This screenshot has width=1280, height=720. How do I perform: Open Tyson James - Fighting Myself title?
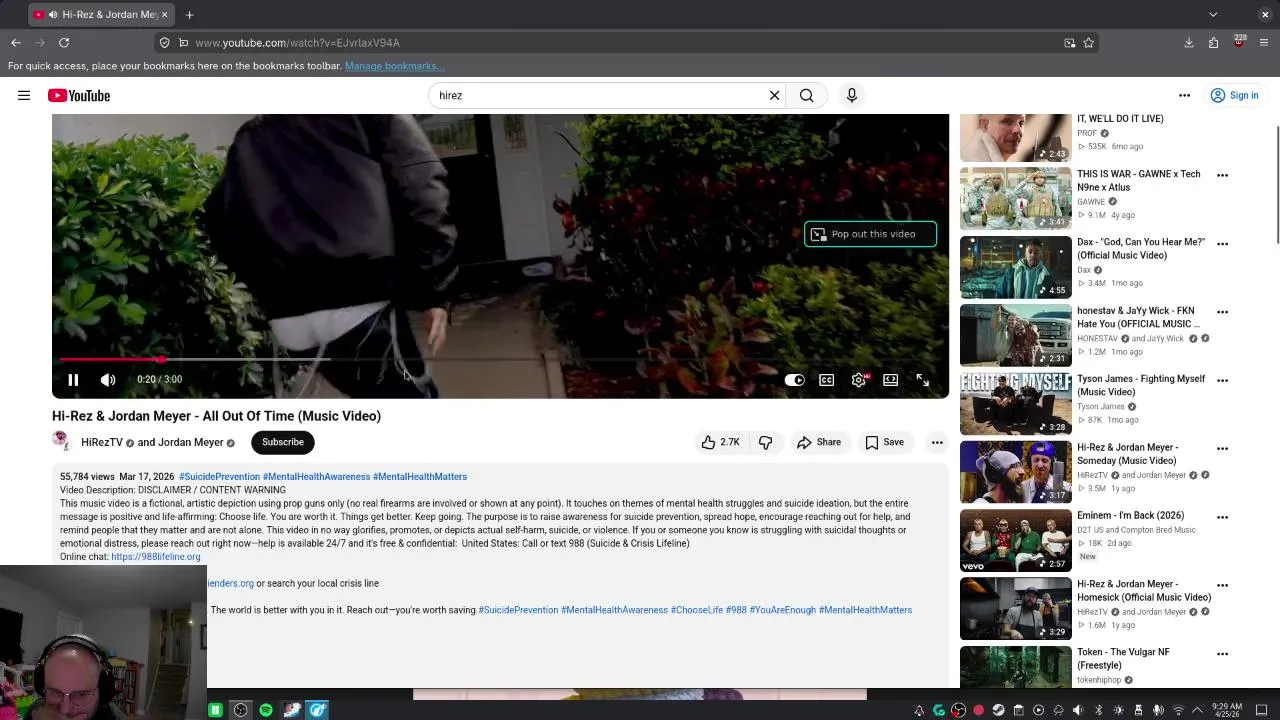1141,385
